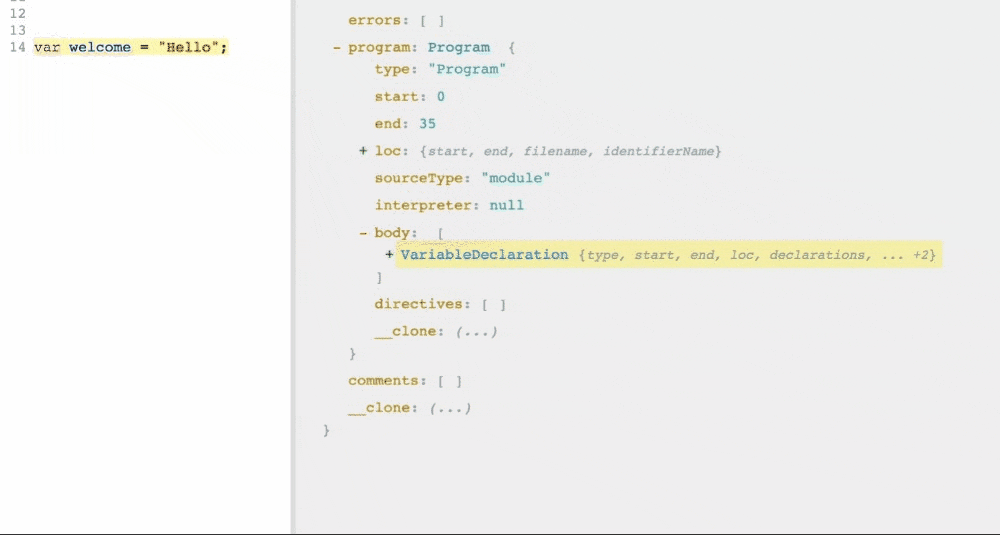This screenshot has height=535, width=1000.
Task: Click the end value 35
Action: click(427, 124)
